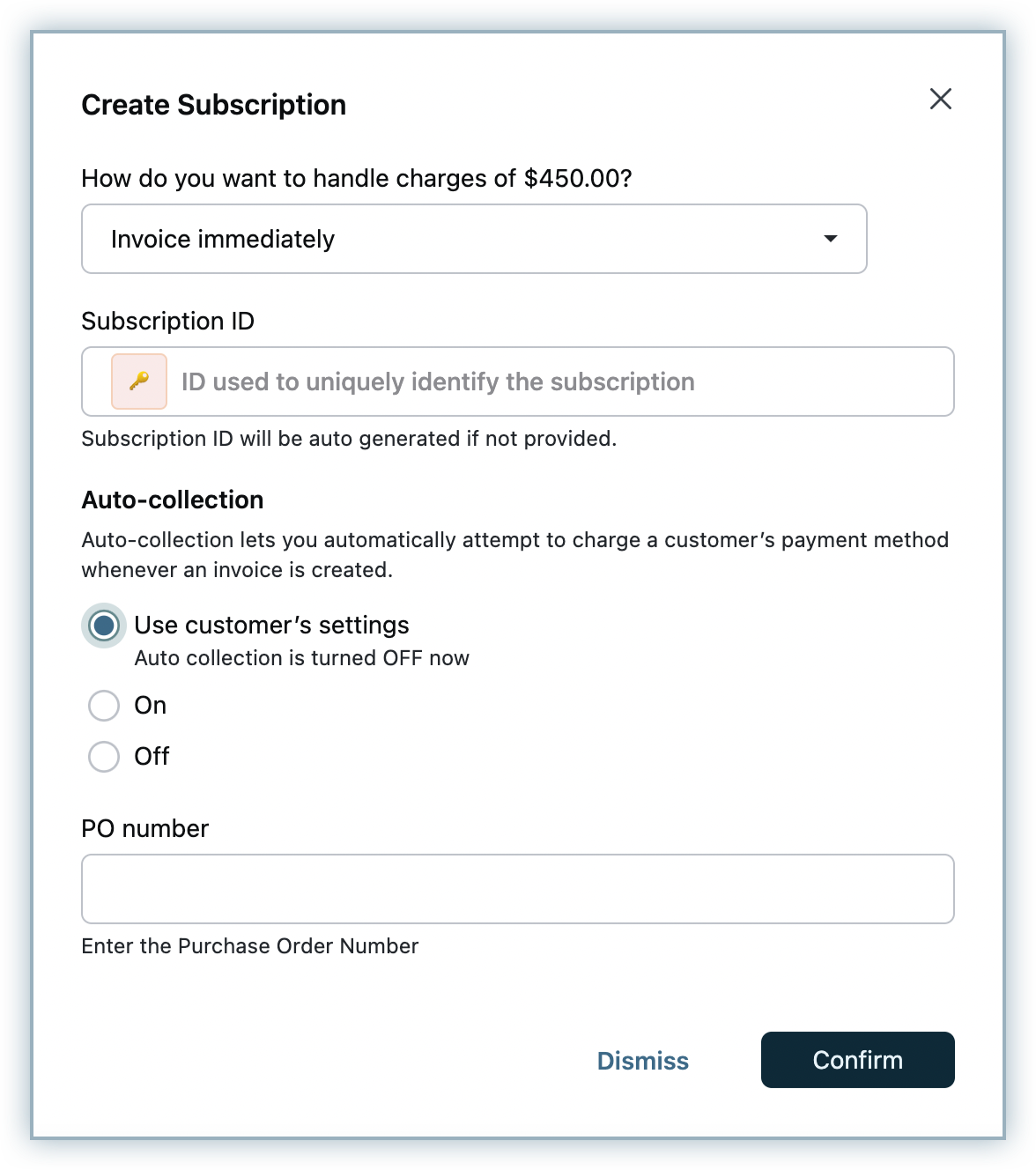Close the Create Subscription dialog with X
Viewport: 1036px width, 1170px height.
(940, 100)
